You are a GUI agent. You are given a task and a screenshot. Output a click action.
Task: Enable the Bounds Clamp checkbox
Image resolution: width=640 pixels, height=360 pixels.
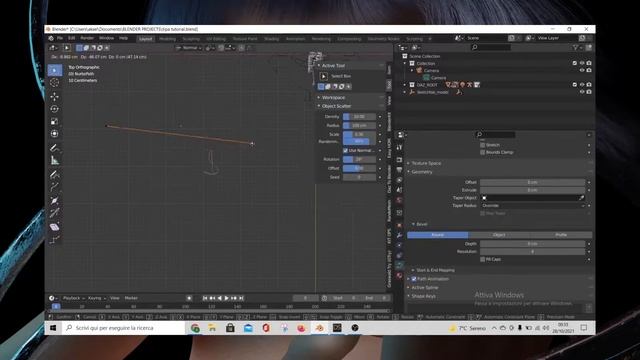pos(482,152)
